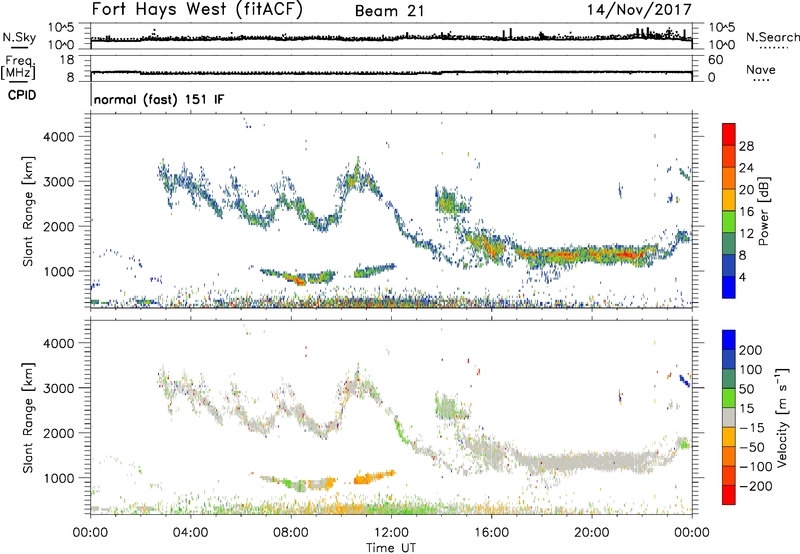Click the blue bottom of power color bar

coord(729,288)
